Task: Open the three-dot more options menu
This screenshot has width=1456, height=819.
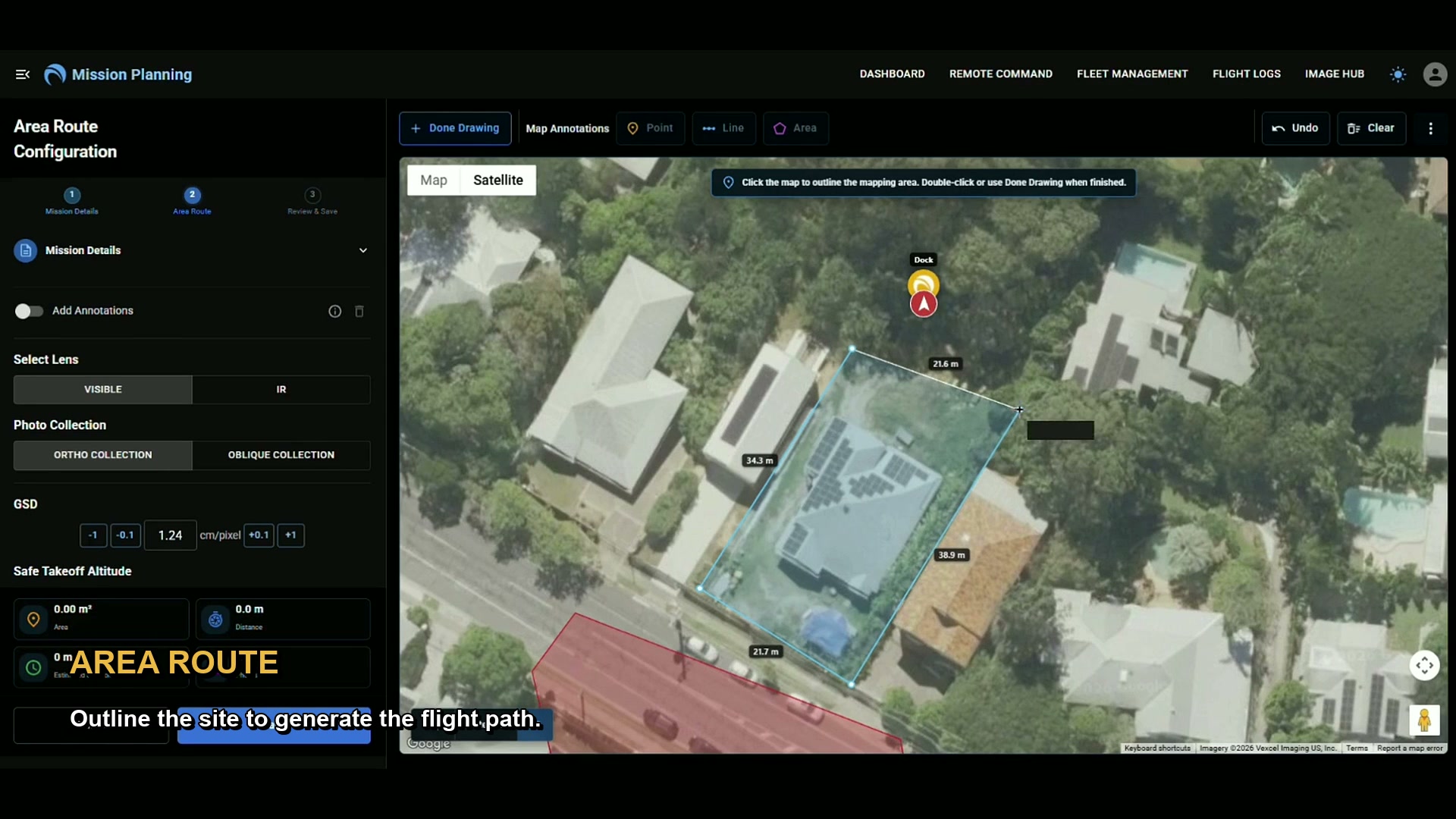Action: (x=1431, y=129)
